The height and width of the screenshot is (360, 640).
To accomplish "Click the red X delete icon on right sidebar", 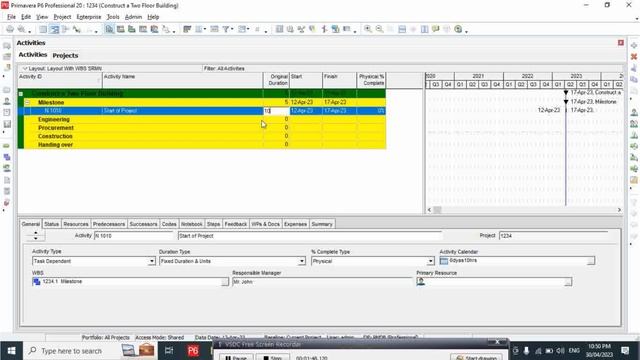I will click(634, 57).
